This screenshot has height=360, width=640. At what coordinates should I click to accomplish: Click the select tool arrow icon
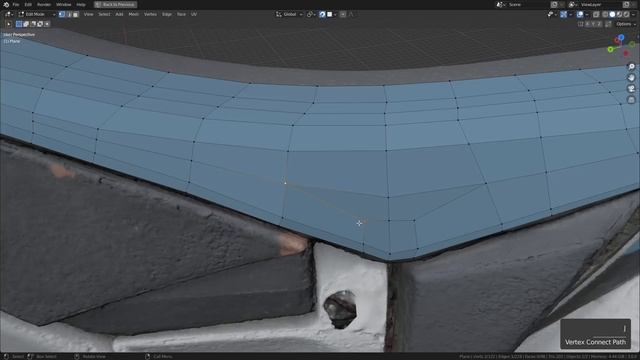click(x=8, y=24)
